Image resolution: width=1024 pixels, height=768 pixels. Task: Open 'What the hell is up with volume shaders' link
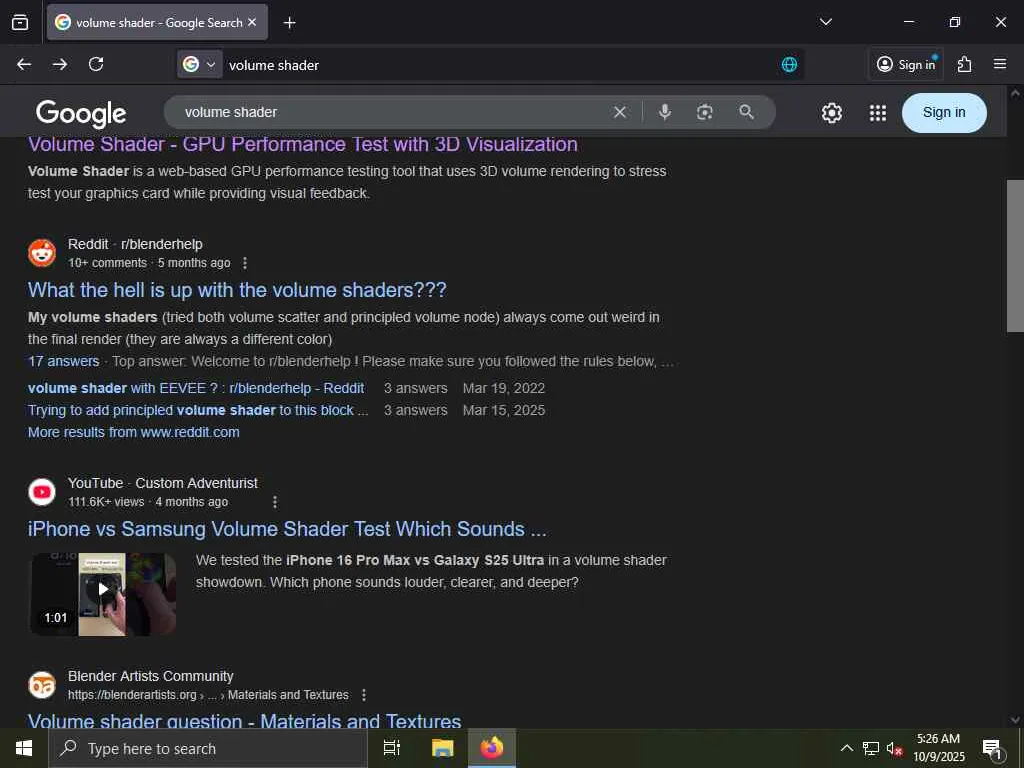tap(237, 290)
